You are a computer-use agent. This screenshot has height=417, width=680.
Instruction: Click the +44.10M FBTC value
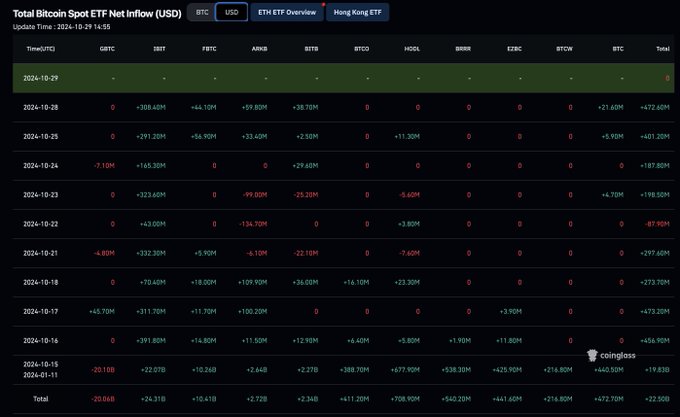pyautogui.click(x=203, y=108)
